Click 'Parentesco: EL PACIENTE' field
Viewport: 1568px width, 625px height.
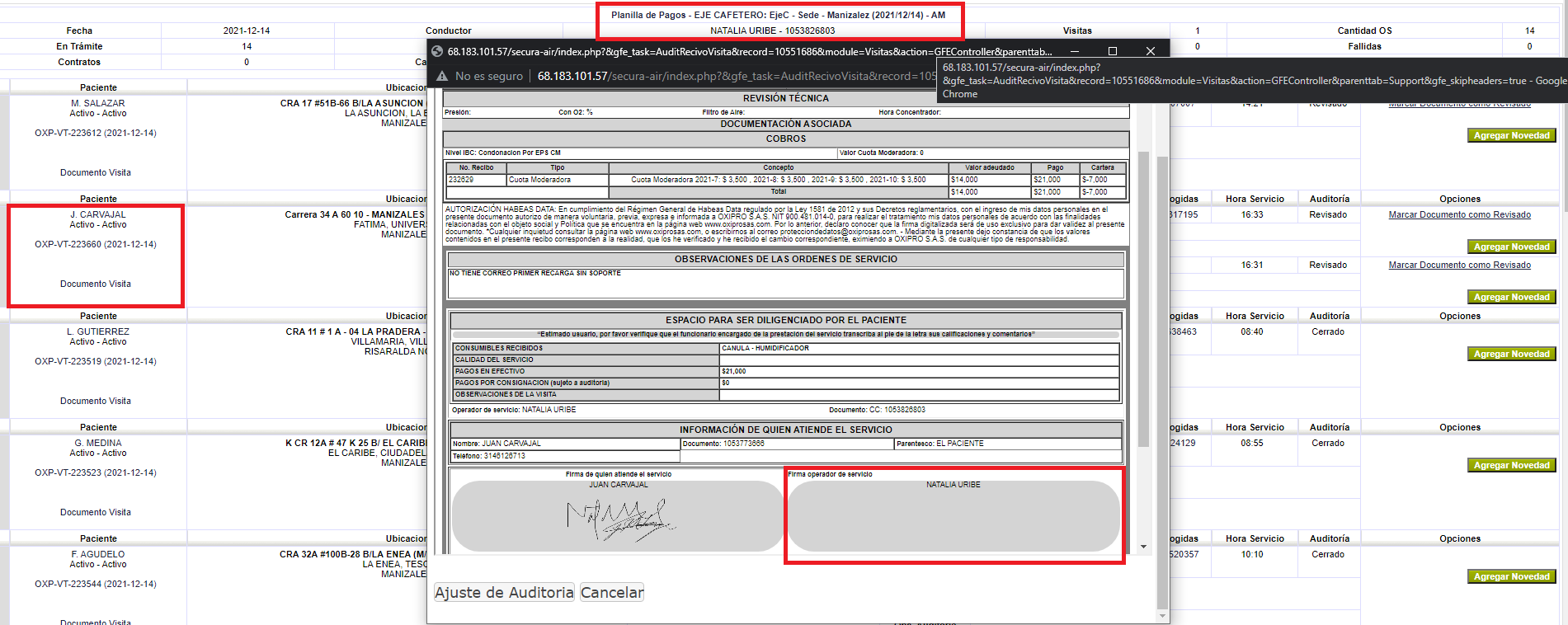click(1008, 444)
